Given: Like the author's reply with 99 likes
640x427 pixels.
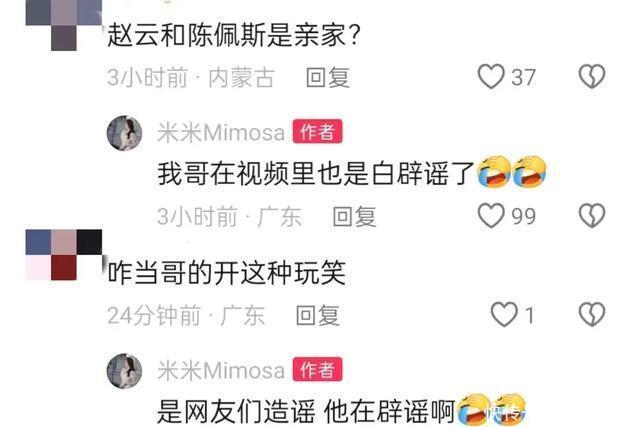Looking at the screenshot, I should click(491, 215).
